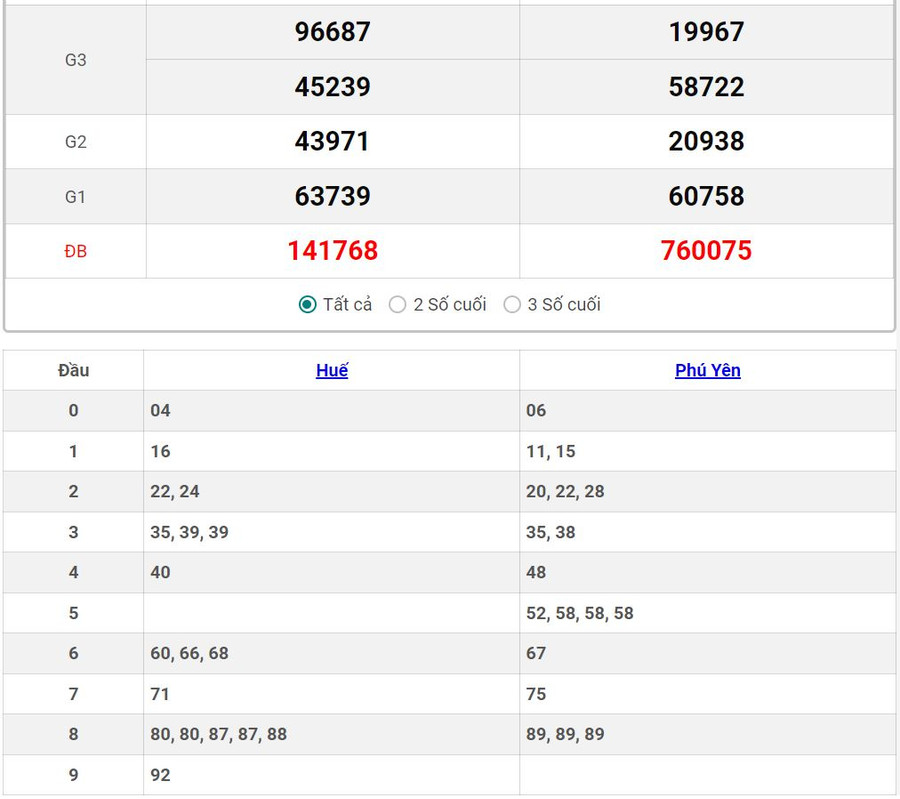Select the "Tất cả" radio option
Viewport: 900px width, 799px height.
pos(308,305)
